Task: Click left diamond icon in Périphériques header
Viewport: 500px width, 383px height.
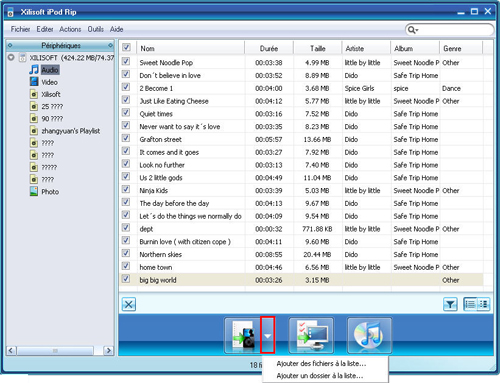Action: (10, 45)
